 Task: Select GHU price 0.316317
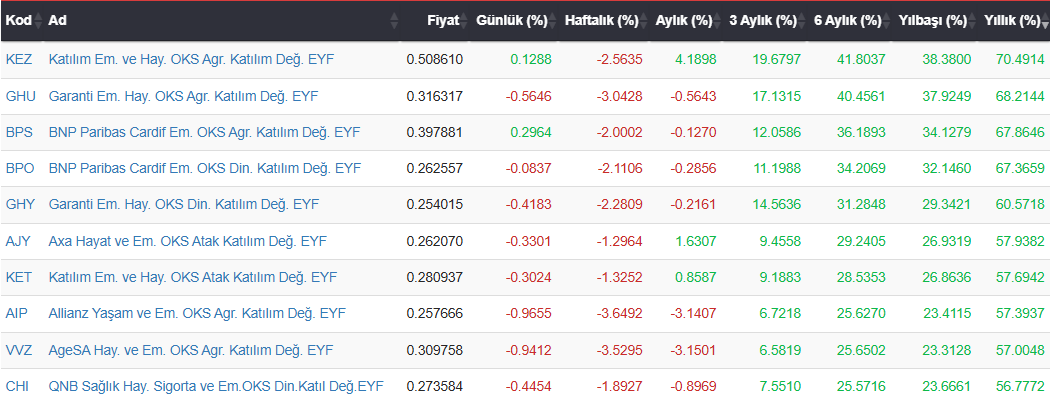click(435, 96)
